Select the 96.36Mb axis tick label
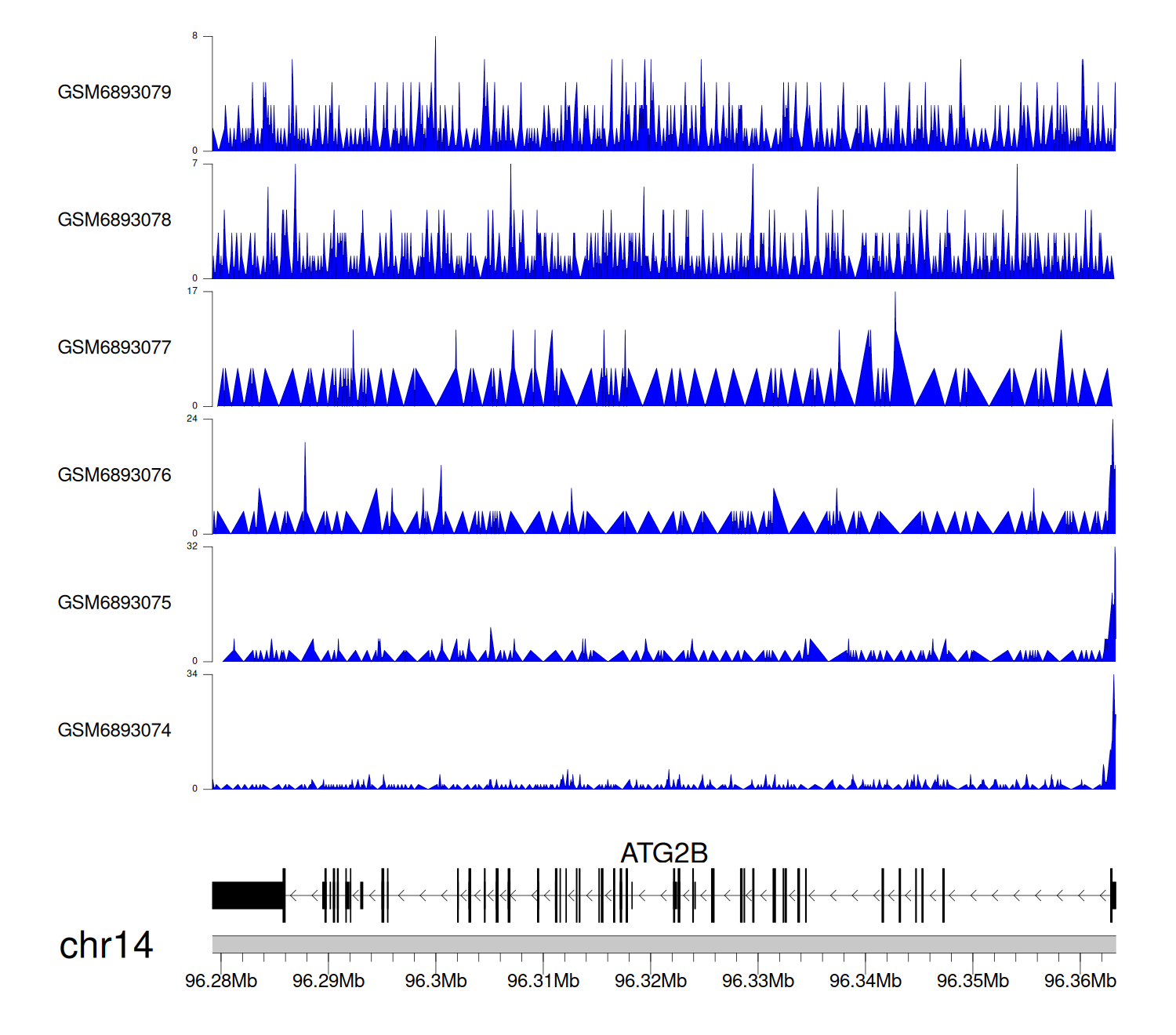Viewport: 1176px width, 1035px height. pyautogui.click(x=1080, y=981)
